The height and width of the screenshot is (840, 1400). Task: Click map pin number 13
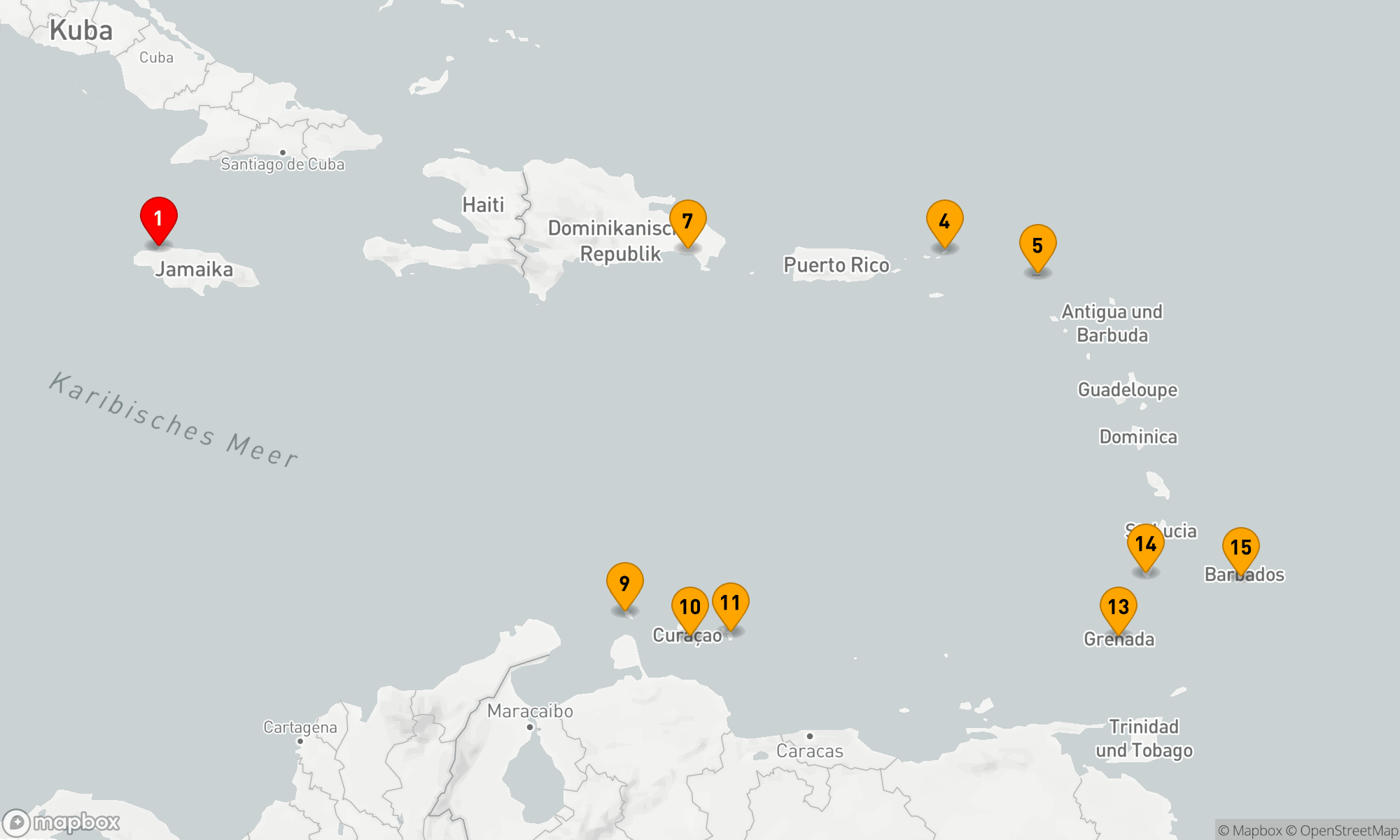(x=1118, y=607)
